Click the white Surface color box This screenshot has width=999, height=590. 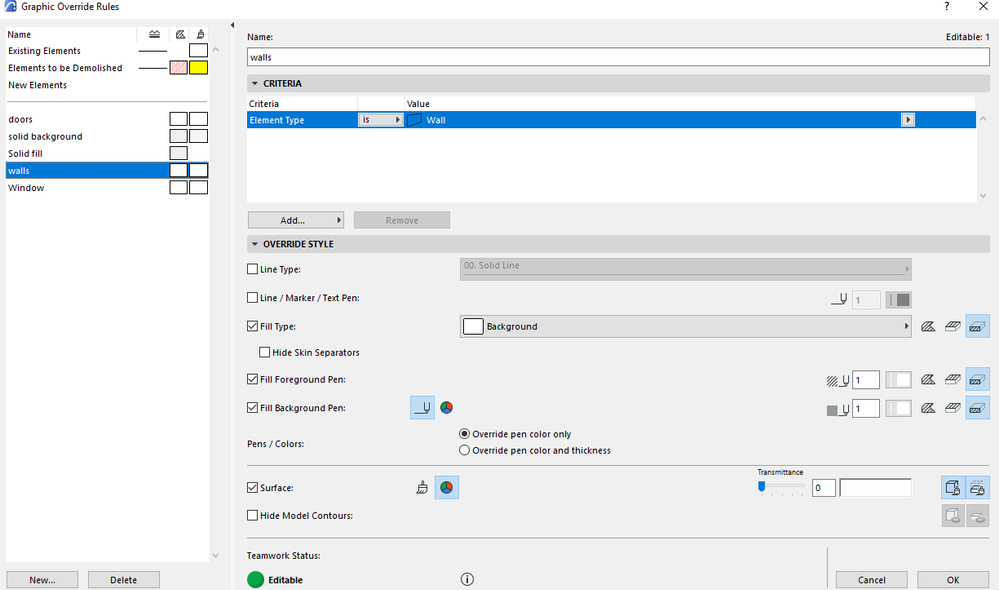click(x=875, y=488)
